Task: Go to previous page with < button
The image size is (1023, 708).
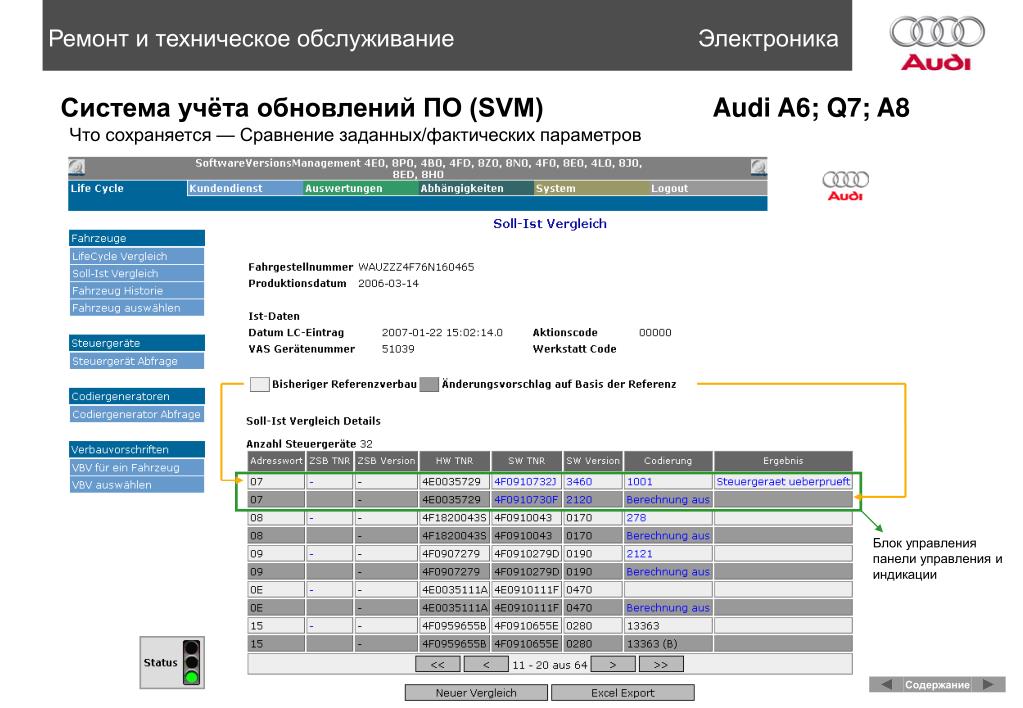Action: coord(485,665)
